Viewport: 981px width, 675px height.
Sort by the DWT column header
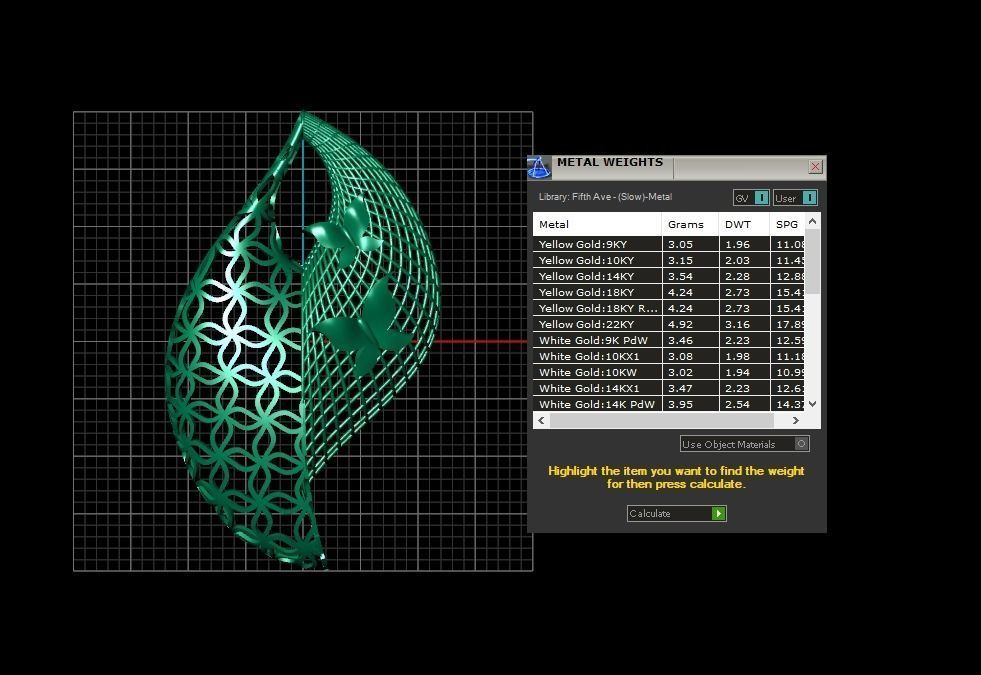pyautogui.click(x=744, y=224)
